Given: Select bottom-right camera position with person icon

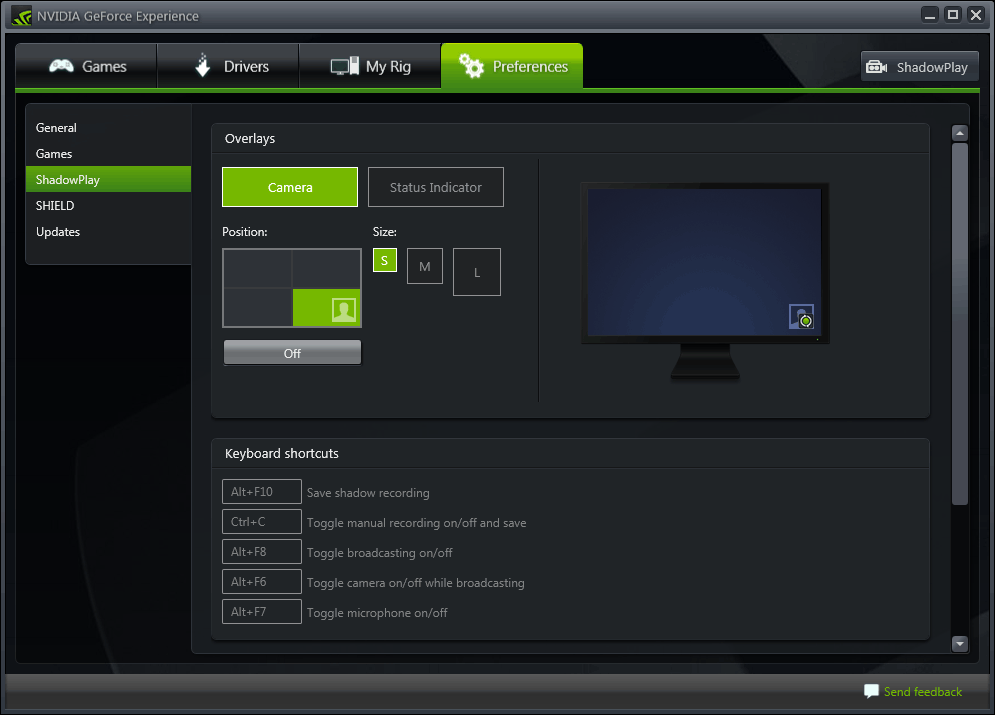Looking at the screenshot, I should 326,308.
